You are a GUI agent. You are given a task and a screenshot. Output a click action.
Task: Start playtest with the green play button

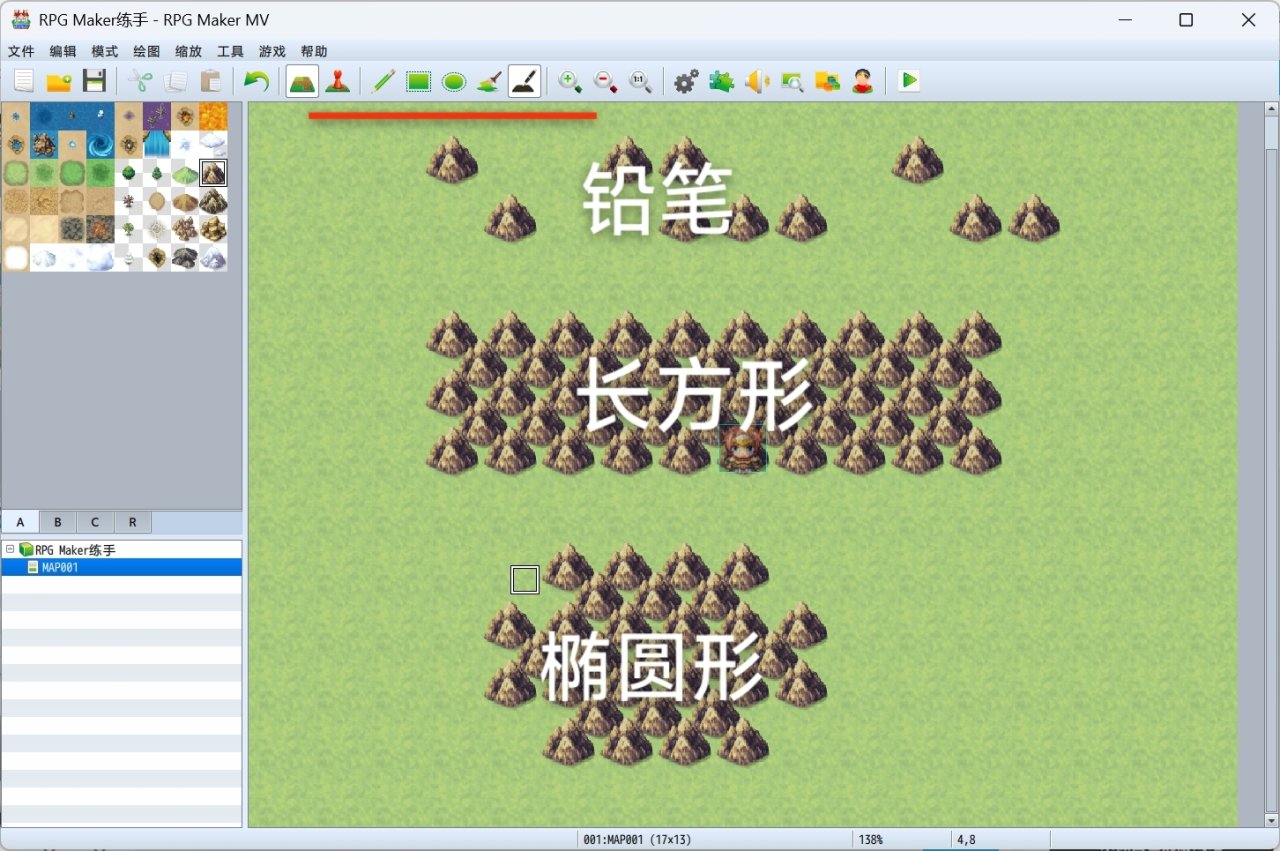point(908,81)
